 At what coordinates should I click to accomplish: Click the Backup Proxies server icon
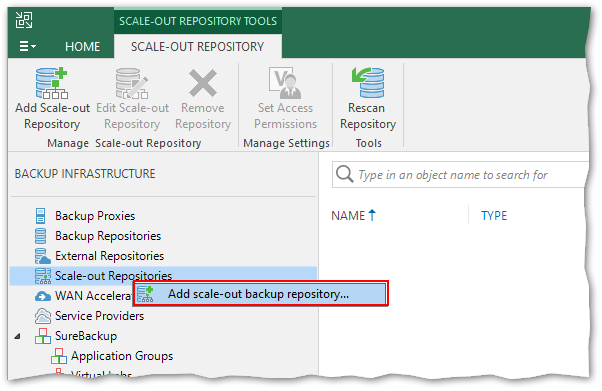(40, 216)
